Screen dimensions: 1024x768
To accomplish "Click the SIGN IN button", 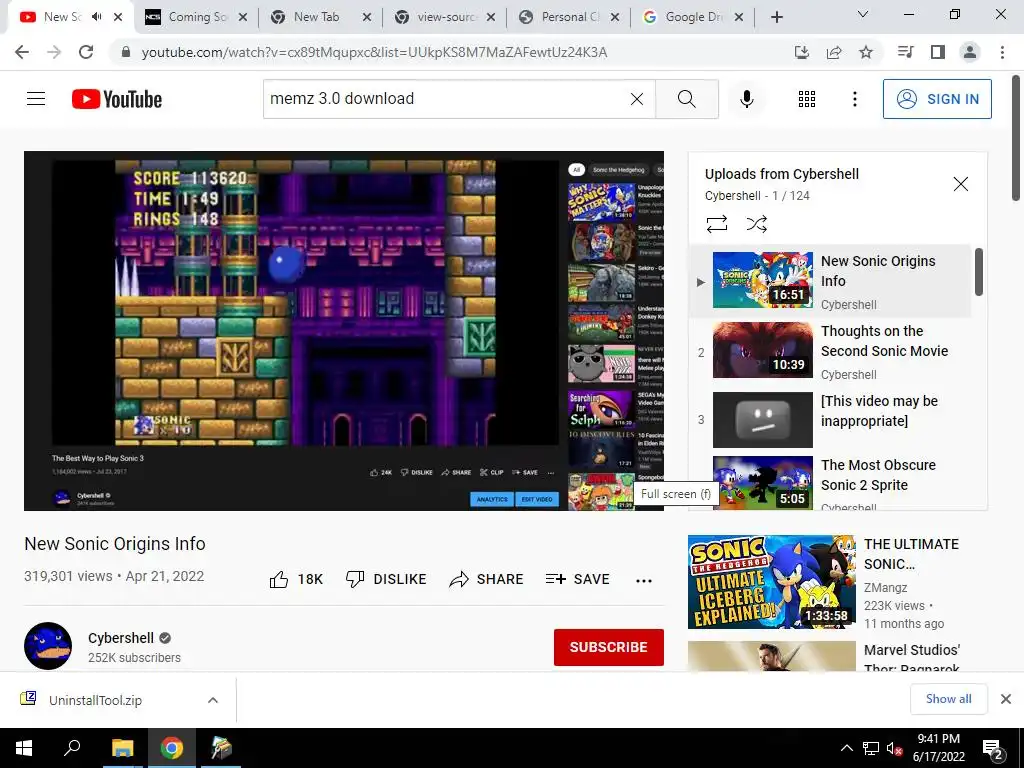I will tap(937, 99).
